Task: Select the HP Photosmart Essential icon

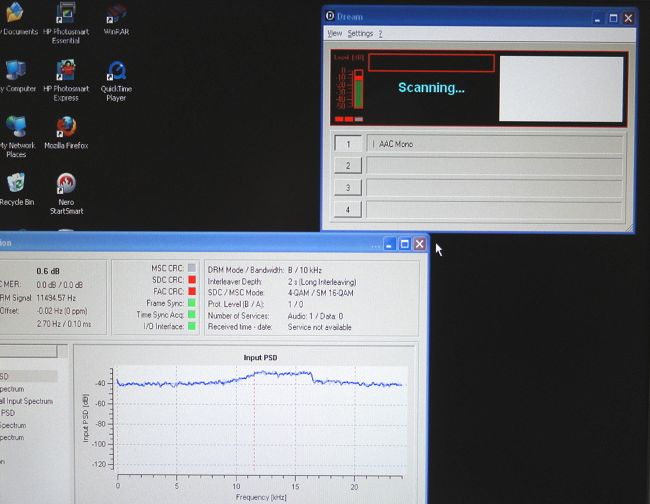Action: [66, 23]
